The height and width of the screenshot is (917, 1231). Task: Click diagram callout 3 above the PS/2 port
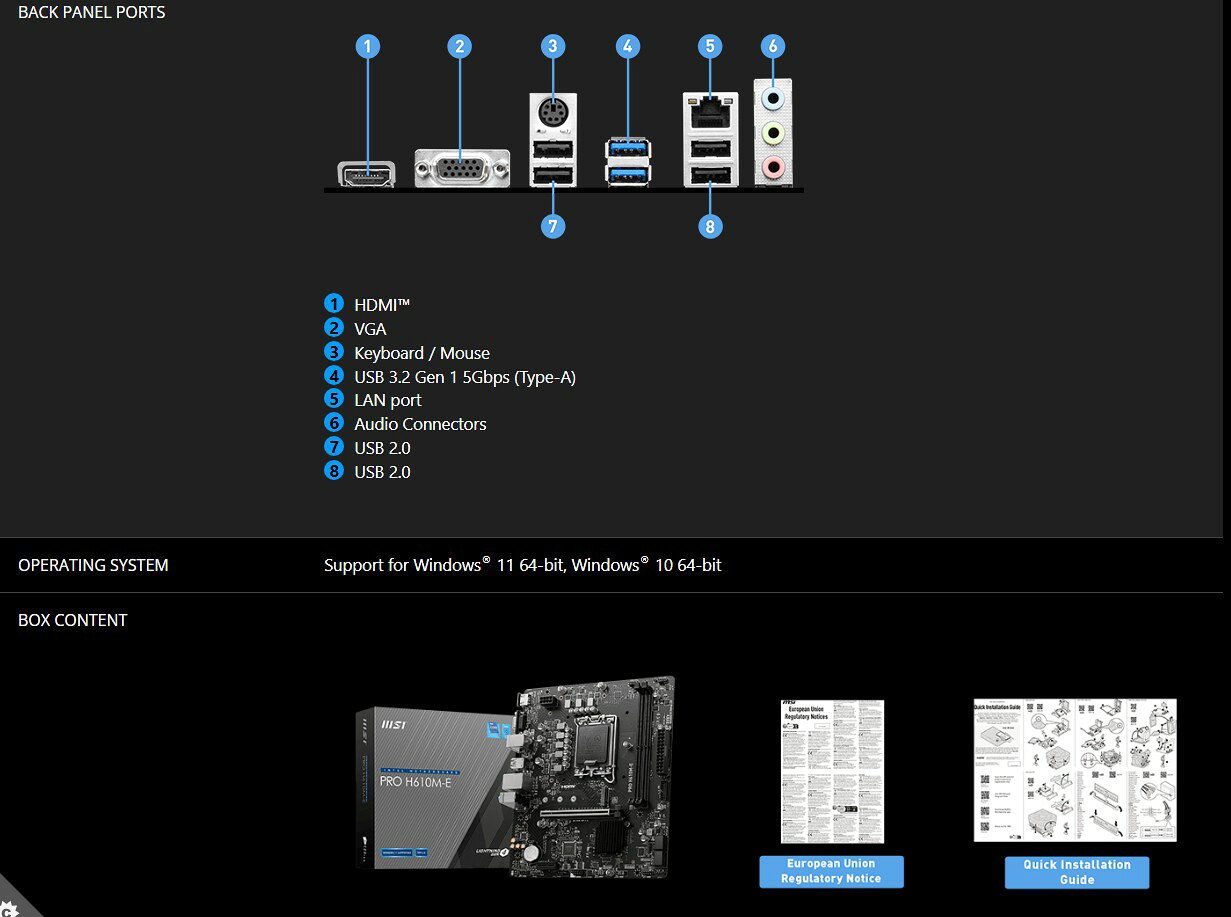click(553, 46)
